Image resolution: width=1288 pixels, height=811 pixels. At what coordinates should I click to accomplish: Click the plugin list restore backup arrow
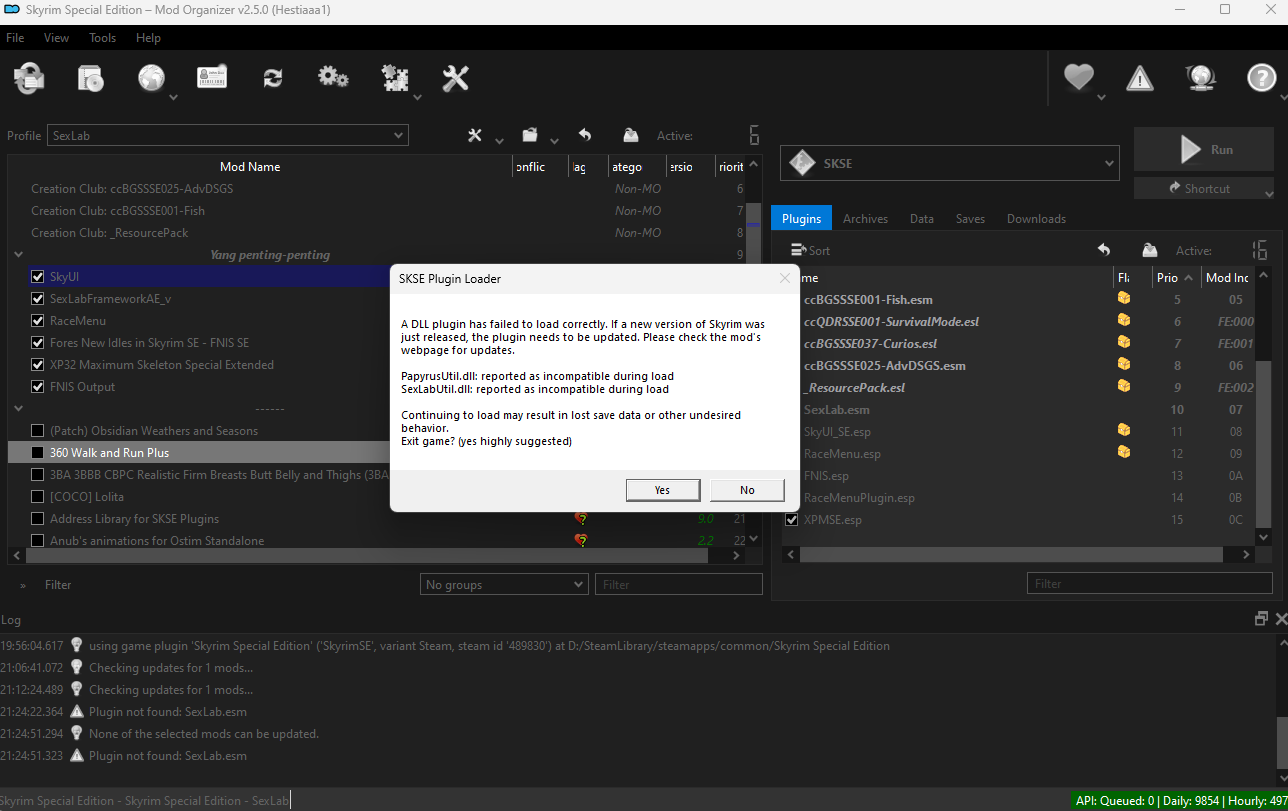pos(1104,250)
